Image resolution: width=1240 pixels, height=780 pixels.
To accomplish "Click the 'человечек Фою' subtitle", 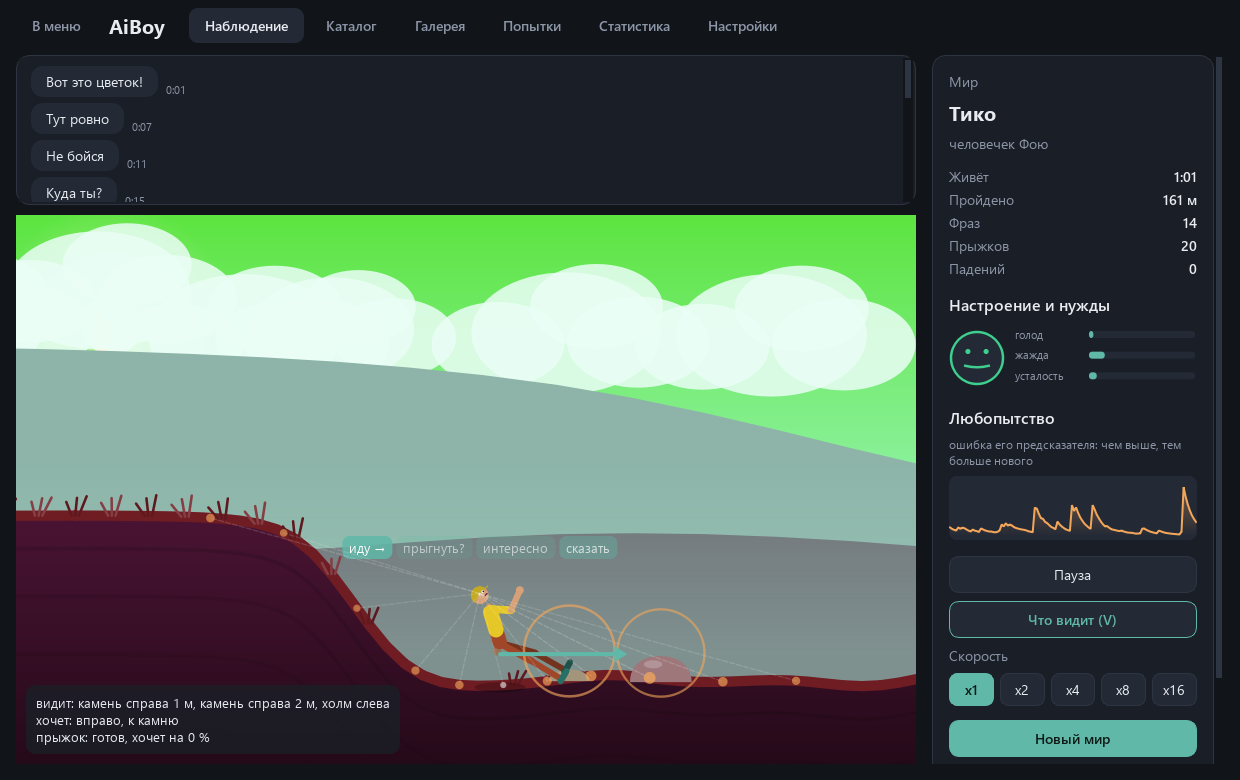I will click(x=998, y=145).
